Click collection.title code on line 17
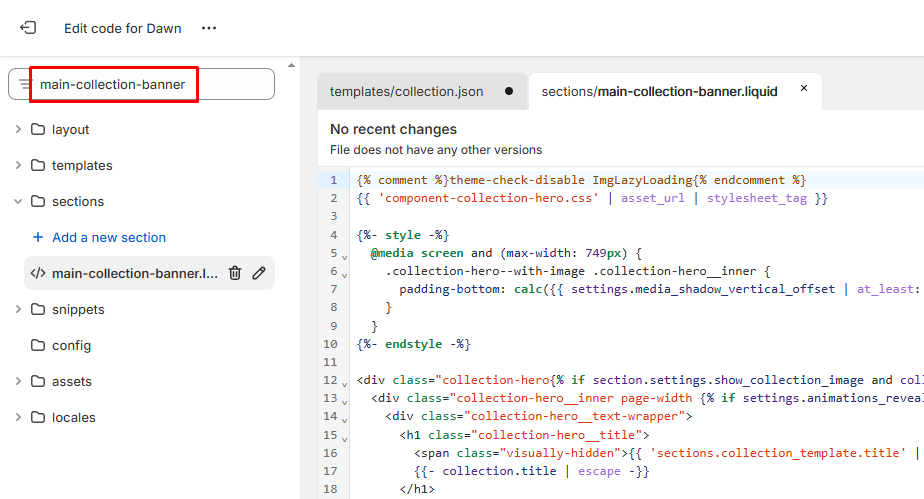924x499 pixels. (499, 471)
